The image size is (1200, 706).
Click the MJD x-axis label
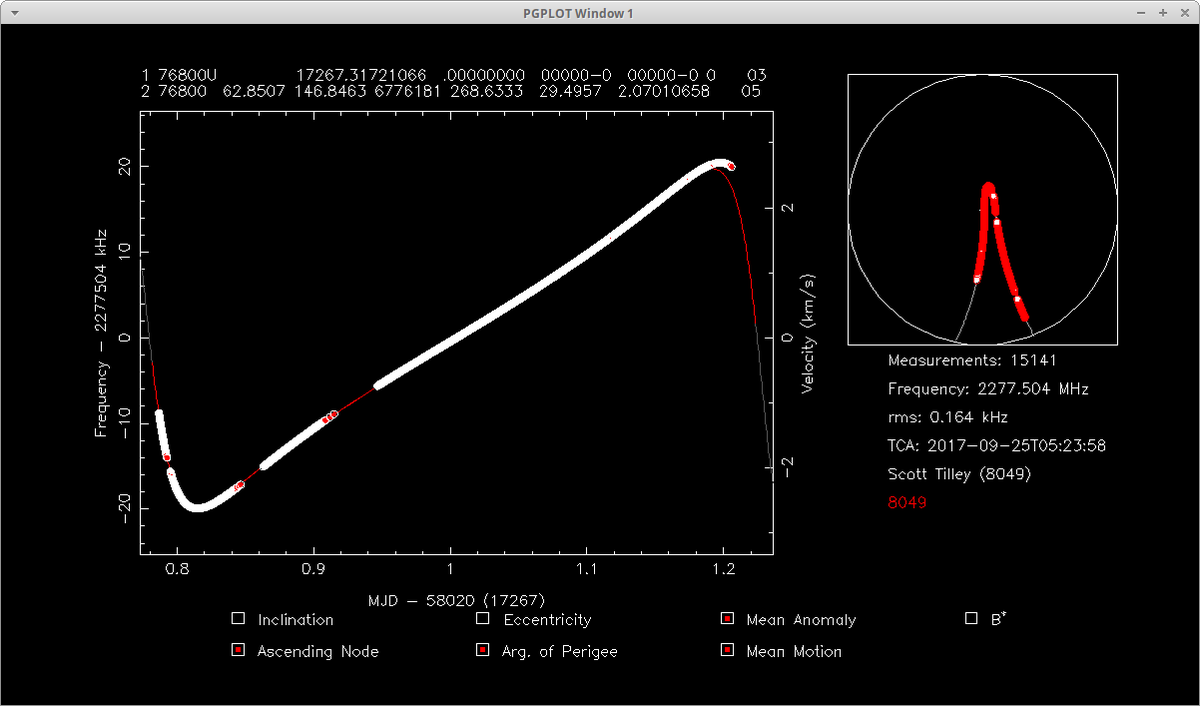pos(455,600)
